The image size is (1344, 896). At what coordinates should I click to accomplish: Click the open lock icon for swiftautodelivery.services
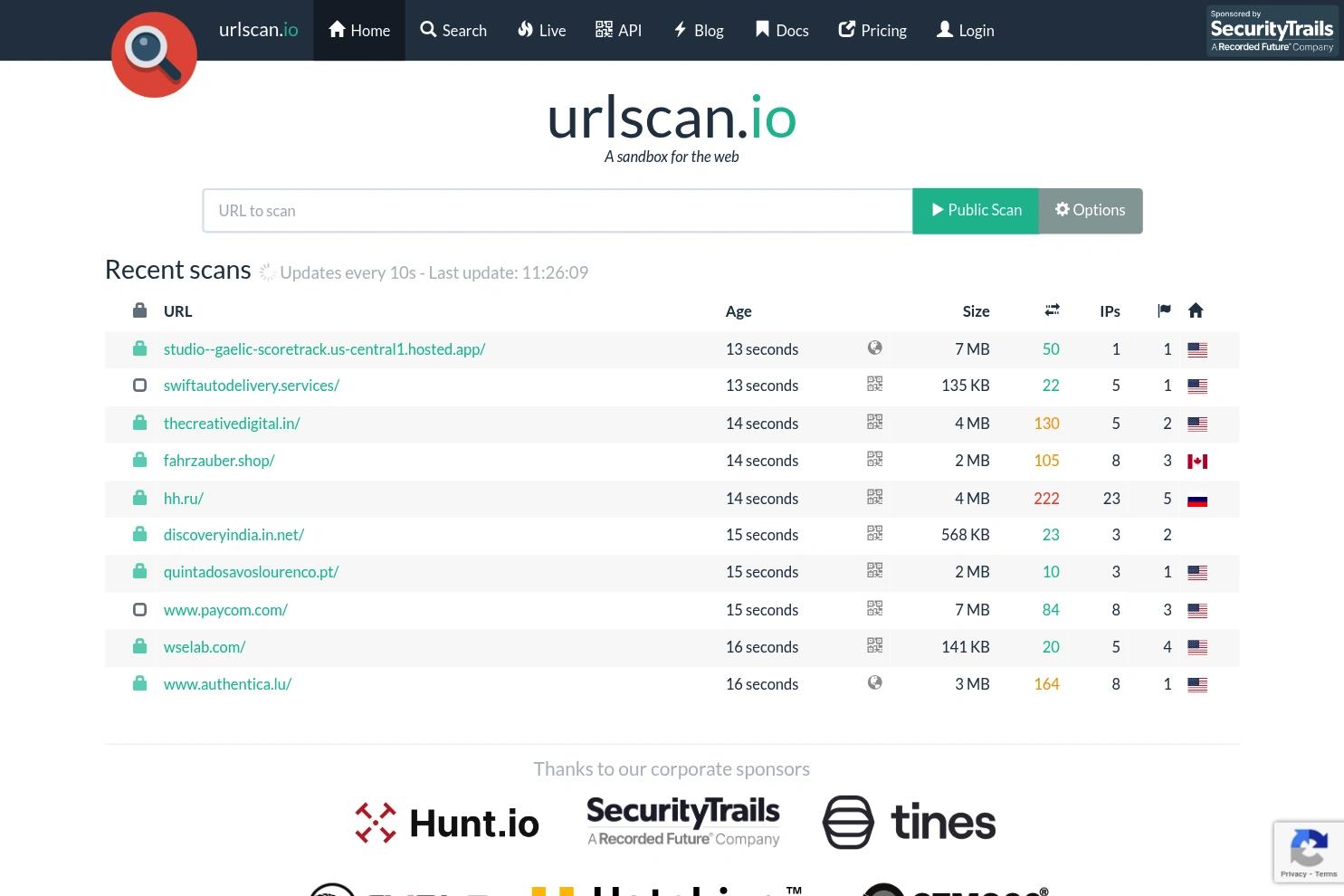point(139,385)
